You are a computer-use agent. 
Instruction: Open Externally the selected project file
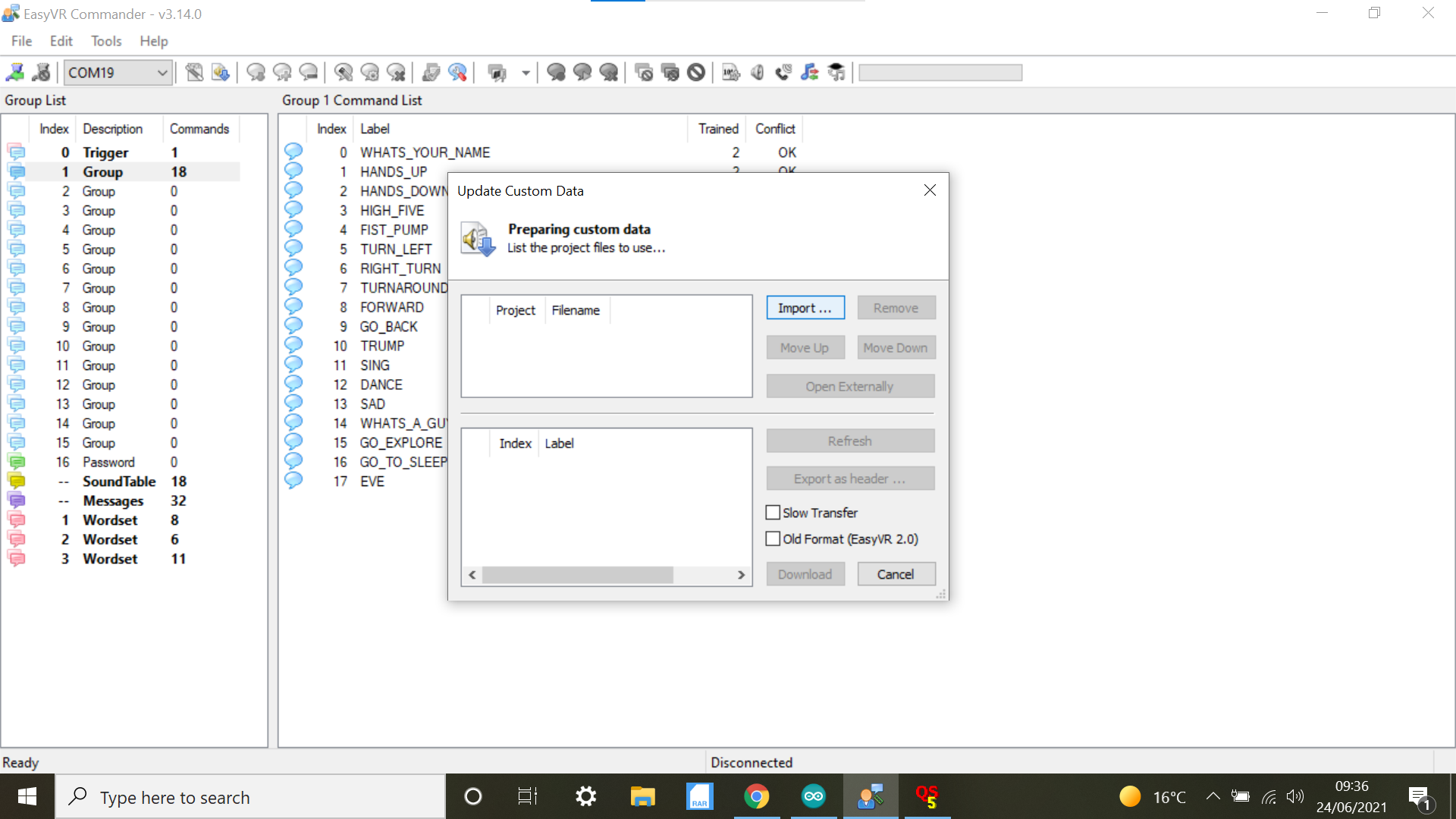click(849, 386)
